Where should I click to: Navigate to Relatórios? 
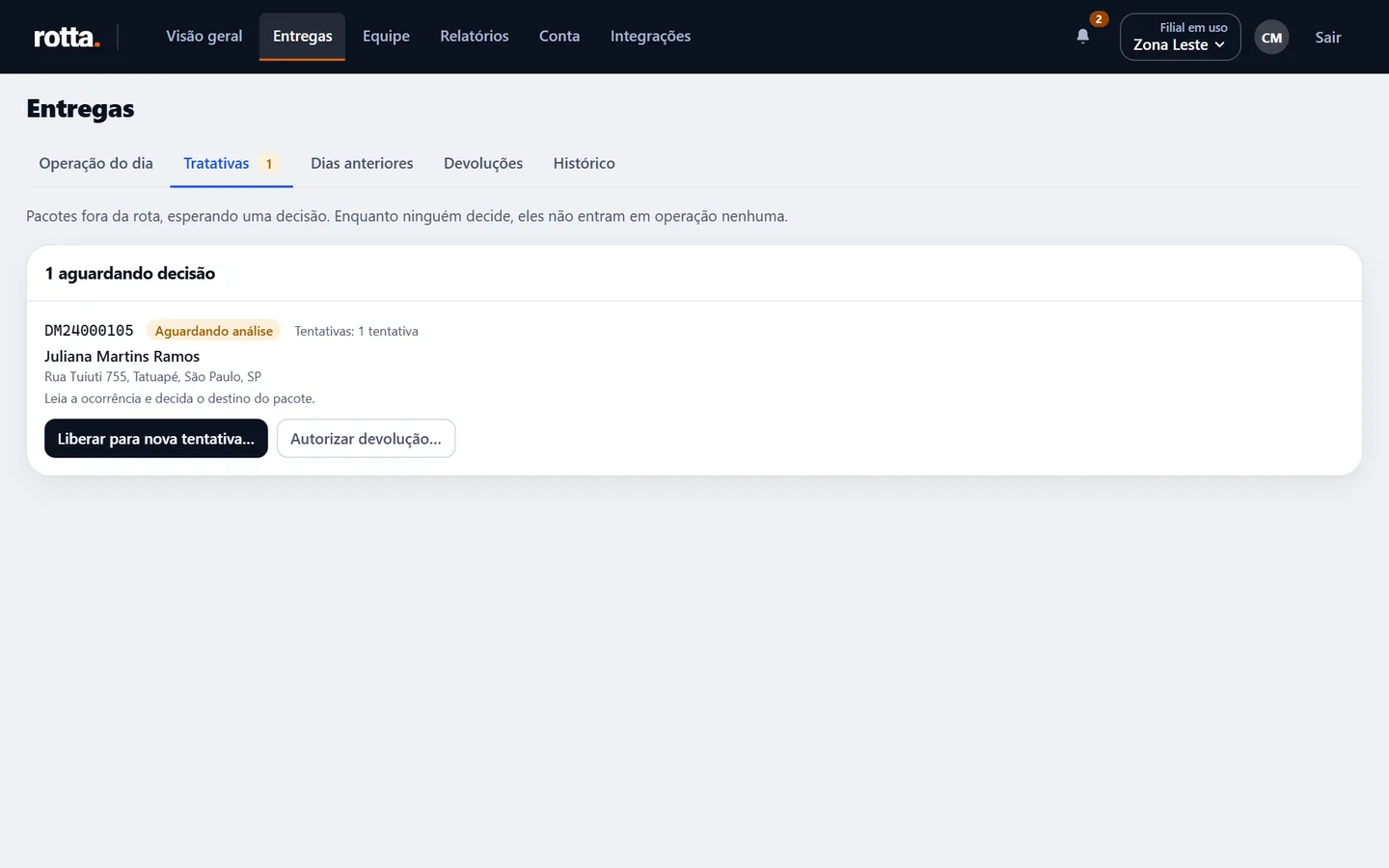point(475,37)
